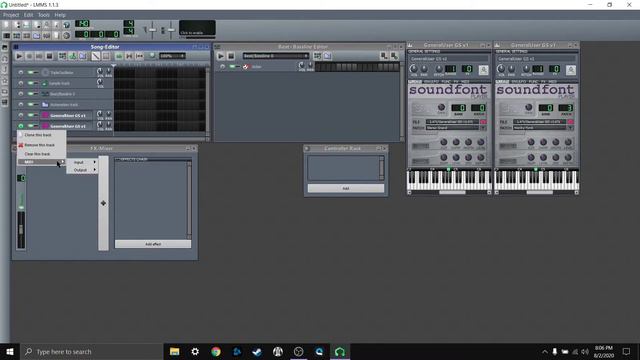The image size is (640, 360).
Task: Click CPU load widget 'Click to enable'
Action: [x=197, y=28]
